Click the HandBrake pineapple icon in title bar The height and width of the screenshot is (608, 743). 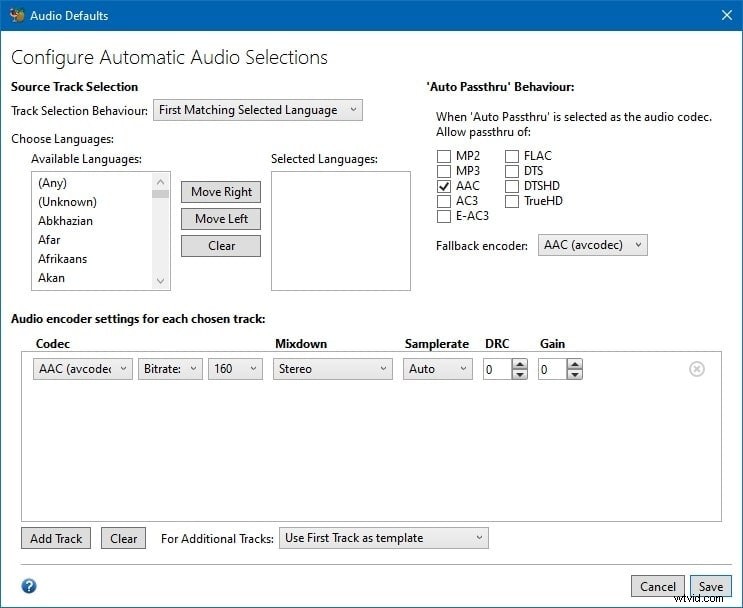point(16,15)
